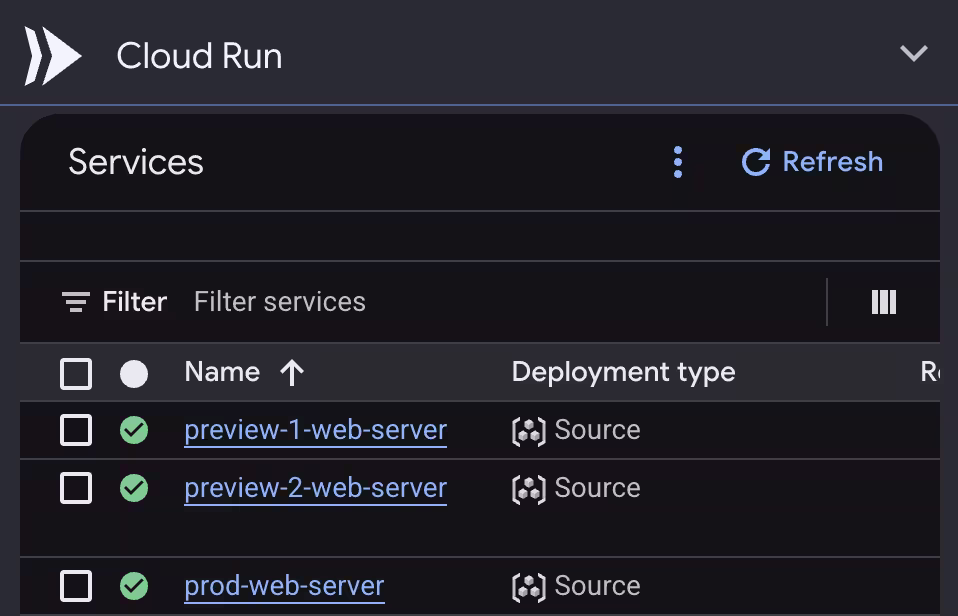The height and width of the screenshot is (616, 958).
Task: Click Source icon in preview-2-web-server row
Action: tap(528, 489)
